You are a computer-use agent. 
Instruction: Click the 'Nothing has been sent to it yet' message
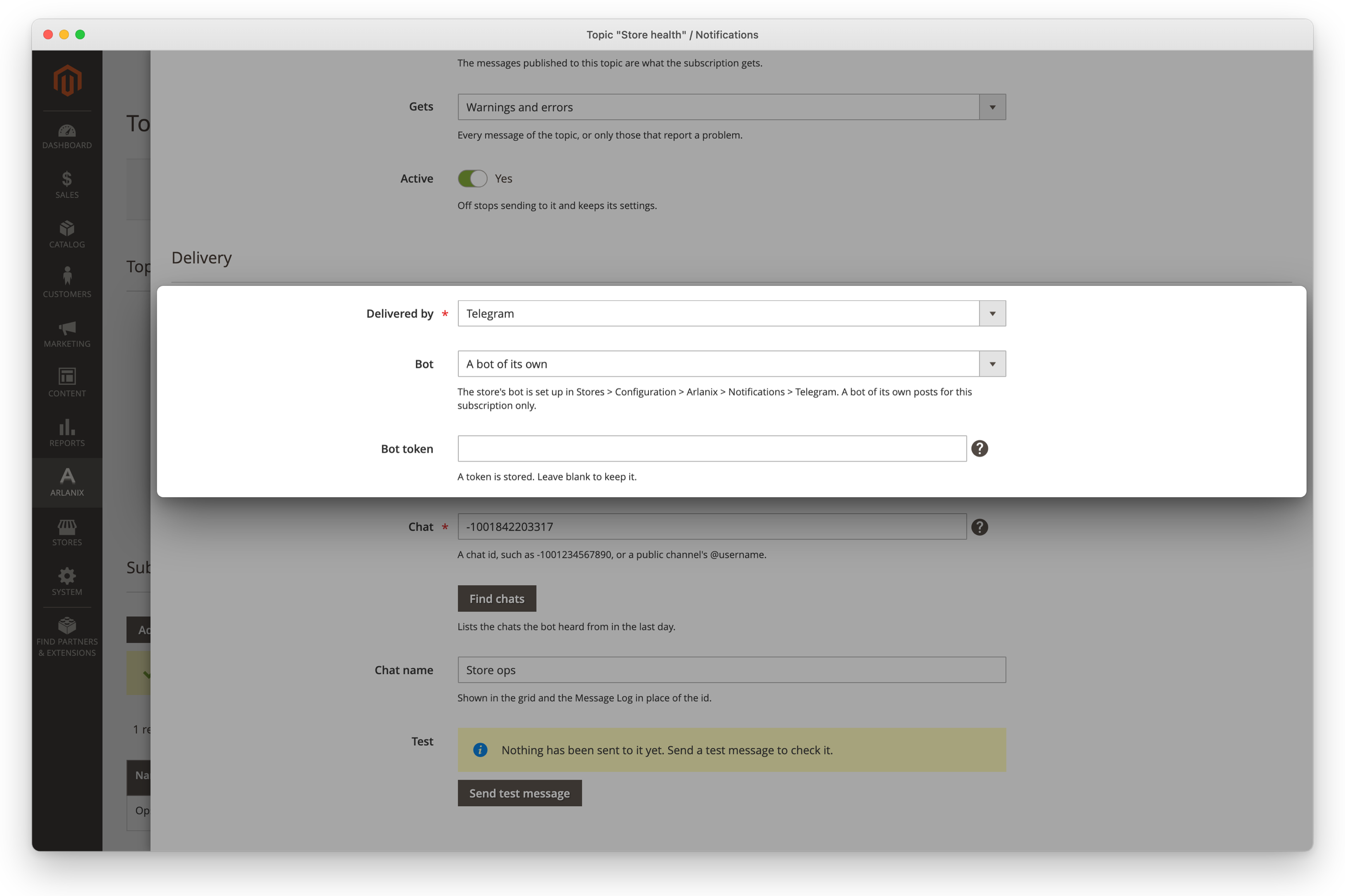(667, 750)
